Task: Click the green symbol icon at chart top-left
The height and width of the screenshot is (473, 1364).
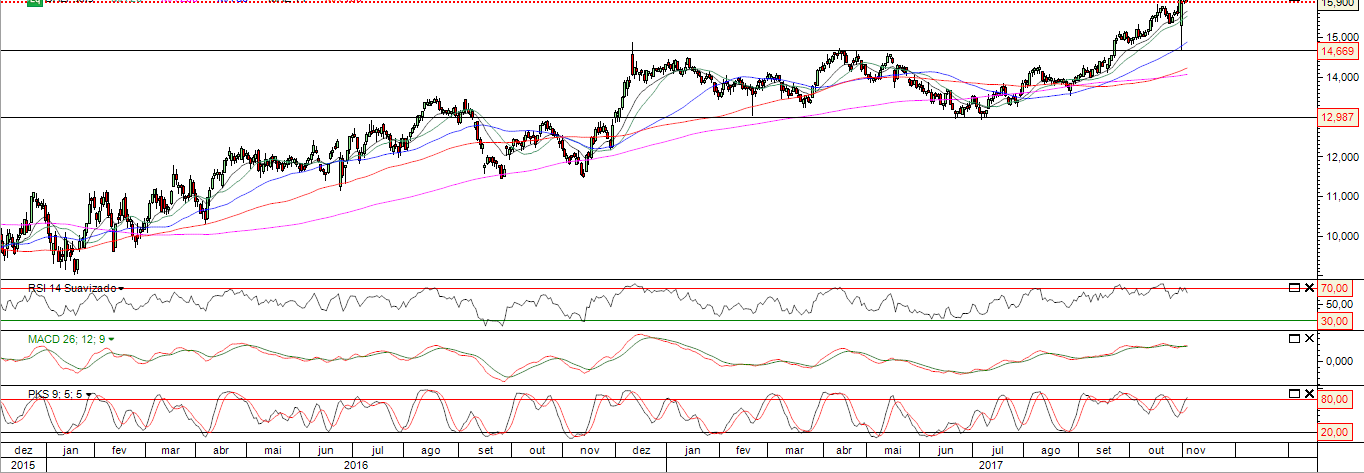Action: click(34, 2)
